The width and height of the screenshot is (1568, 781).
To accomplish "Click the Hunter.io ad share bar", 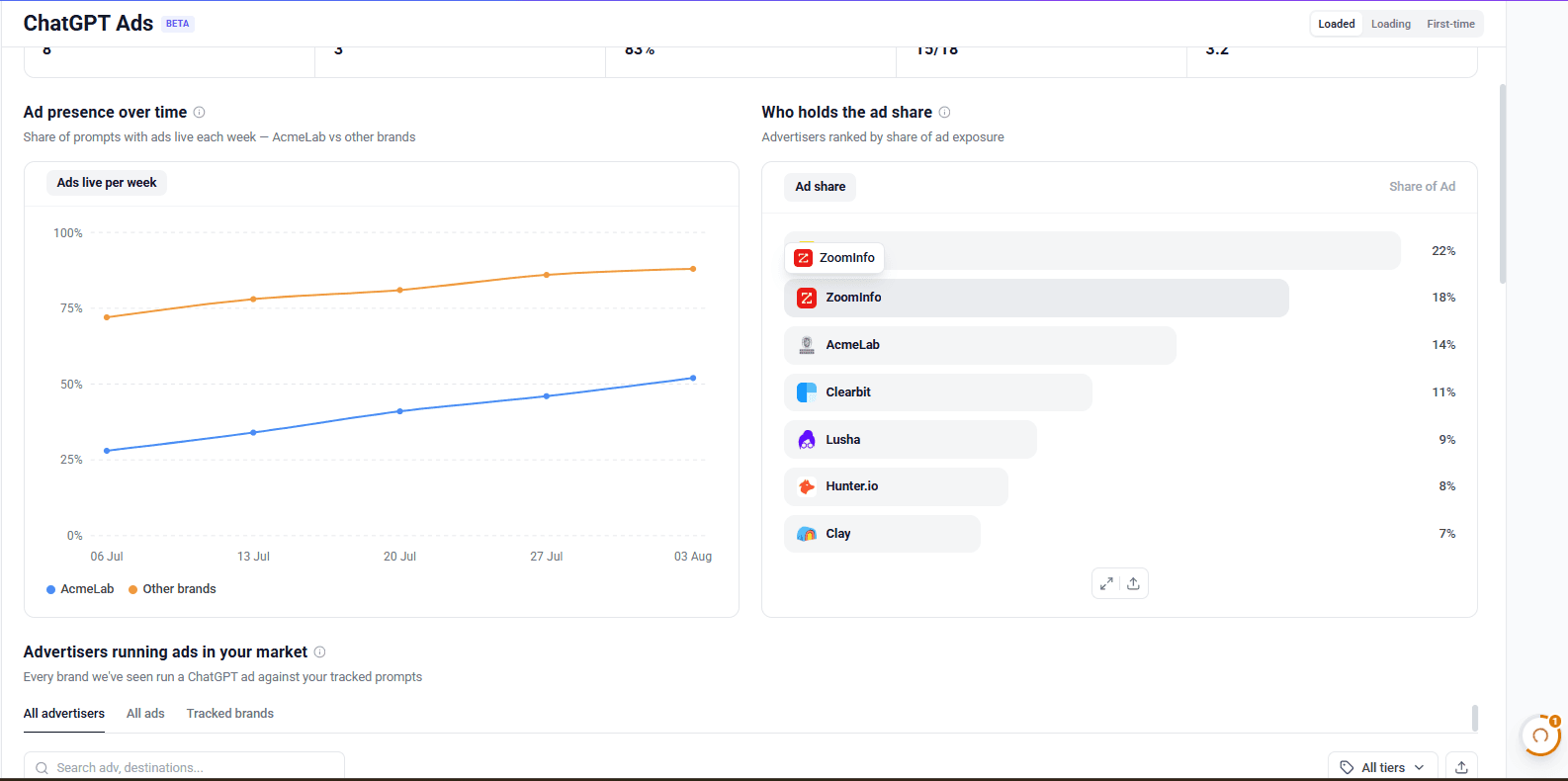I will (896, 486).
